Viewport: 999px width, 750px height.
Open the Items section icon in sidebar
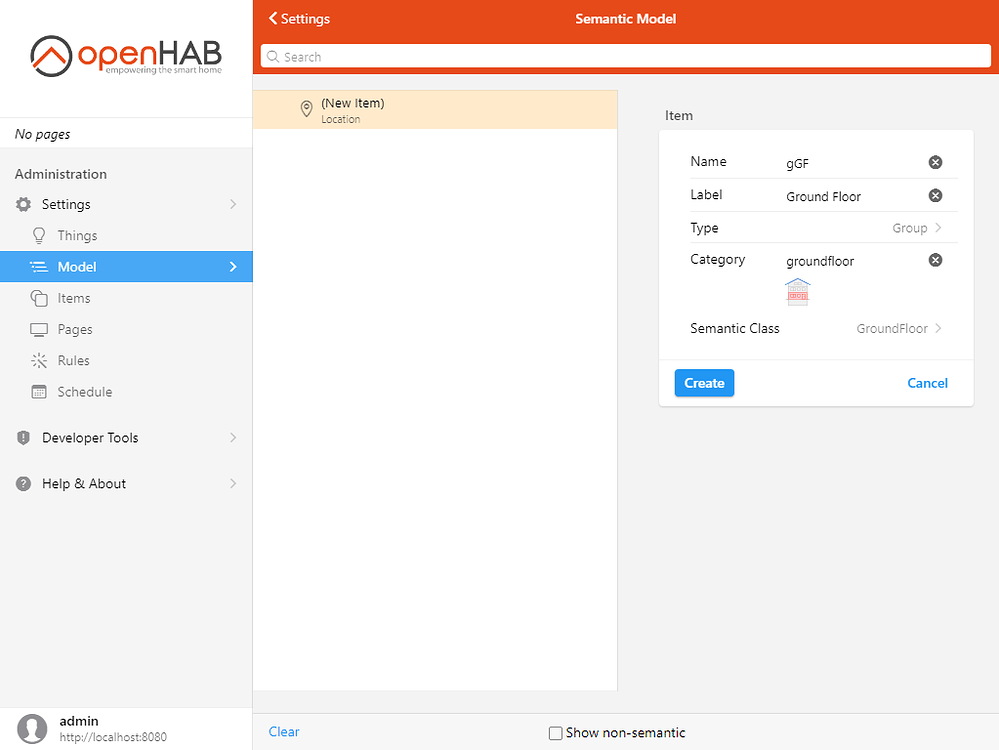coord(37,298)
